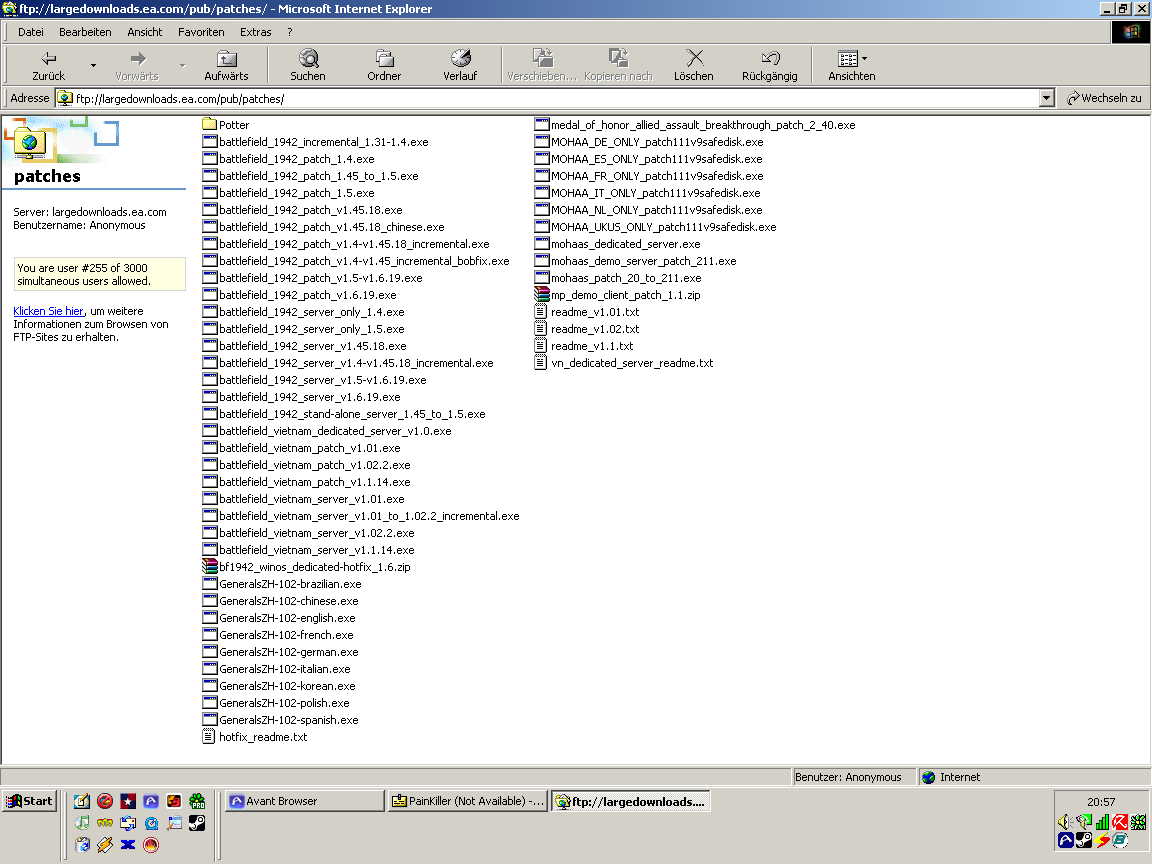
Task: Select medal_of_honor_allied_assault_breakthrough_patch_2_40.exe icon
Action: tap(541, 124)
